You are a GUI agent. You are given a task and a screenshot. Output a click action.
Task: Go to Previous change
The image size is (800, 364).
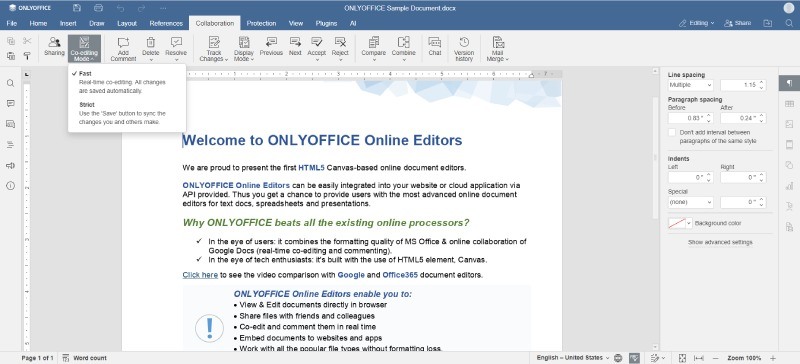(x=271, y=46)
